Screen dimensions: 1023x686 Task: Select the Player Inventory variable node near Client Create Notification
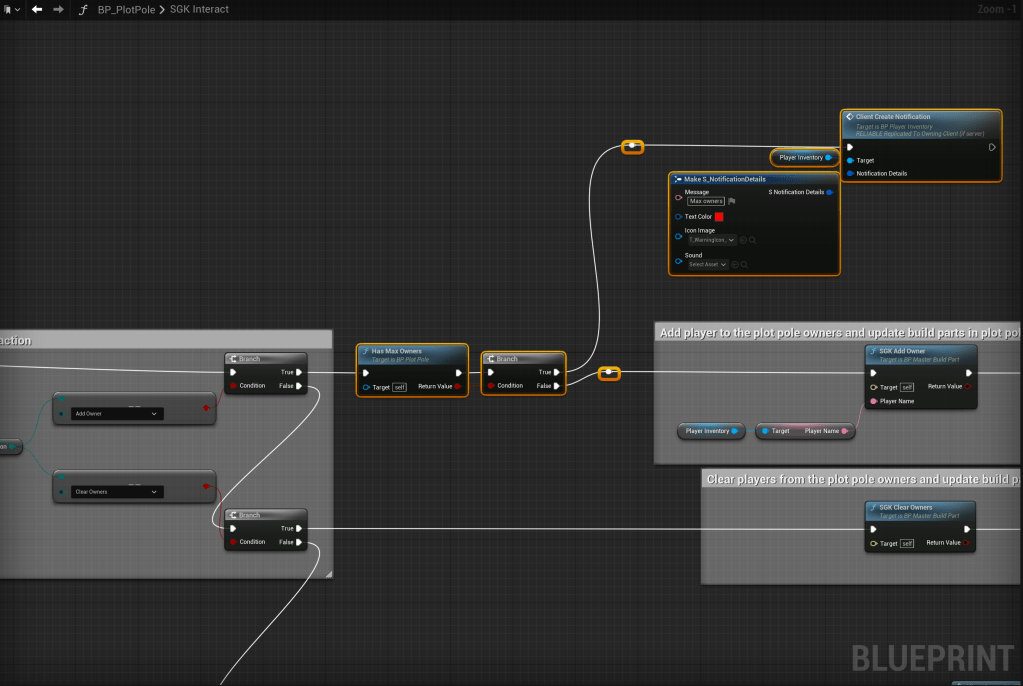[802, 157]
